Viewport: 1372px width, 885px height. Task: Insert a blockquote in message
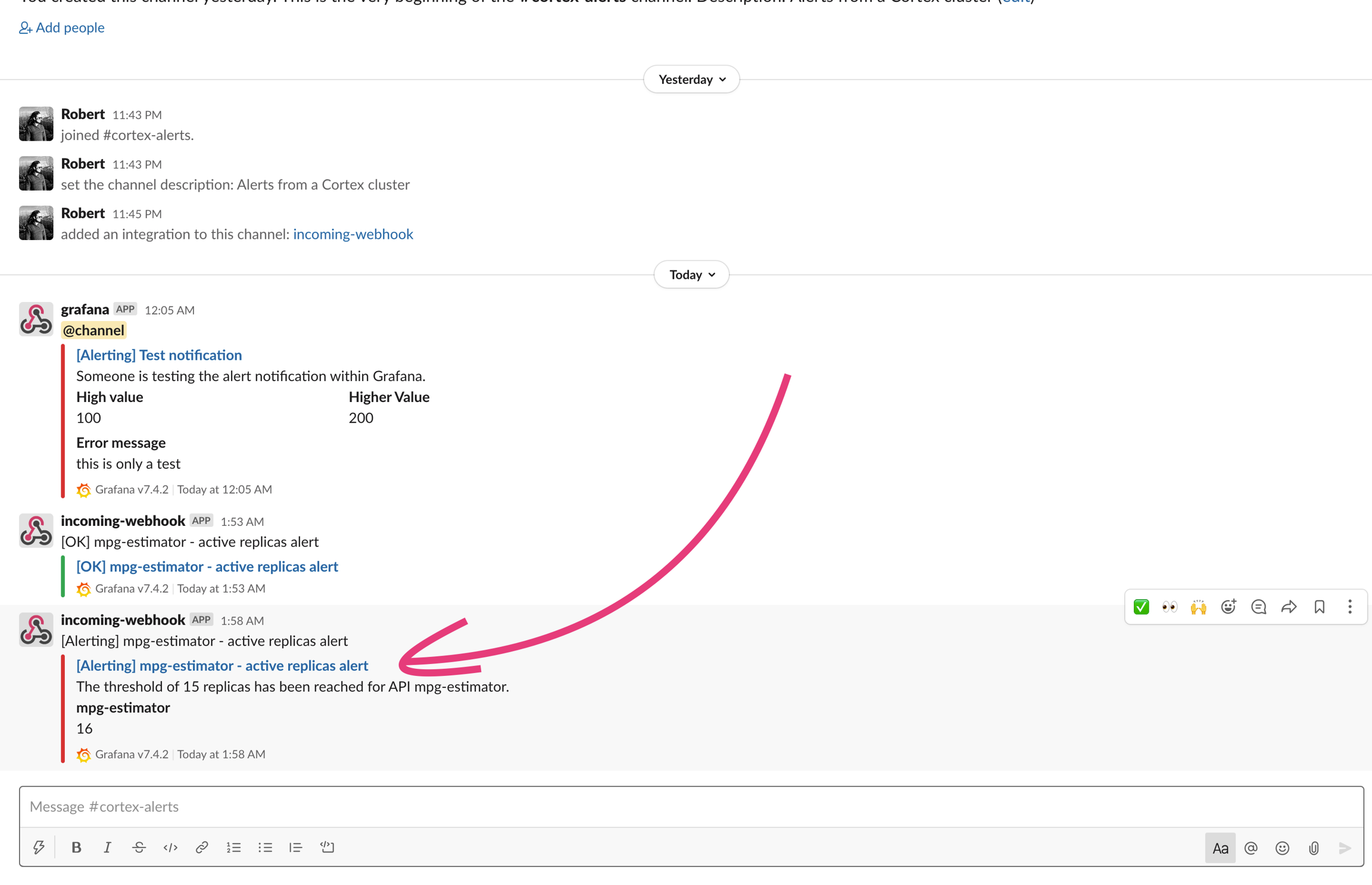[x=296, y=847]
